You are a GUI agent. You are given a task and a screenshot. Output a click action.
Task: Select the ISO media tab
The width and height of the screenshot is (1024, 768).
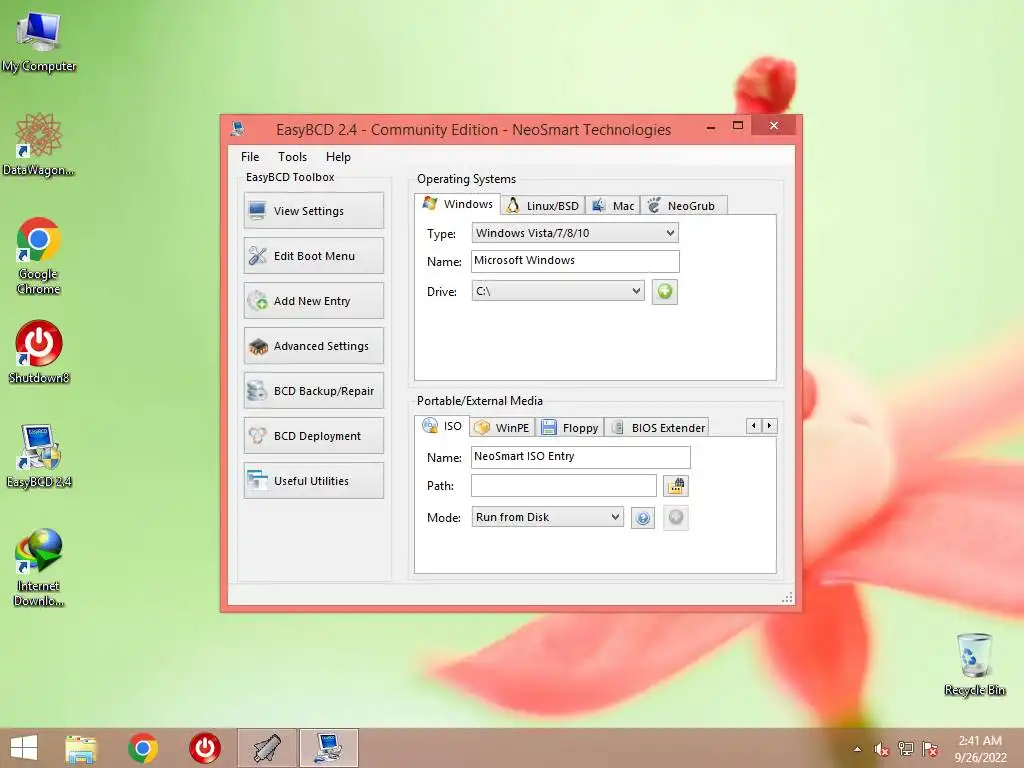(442, 426)
